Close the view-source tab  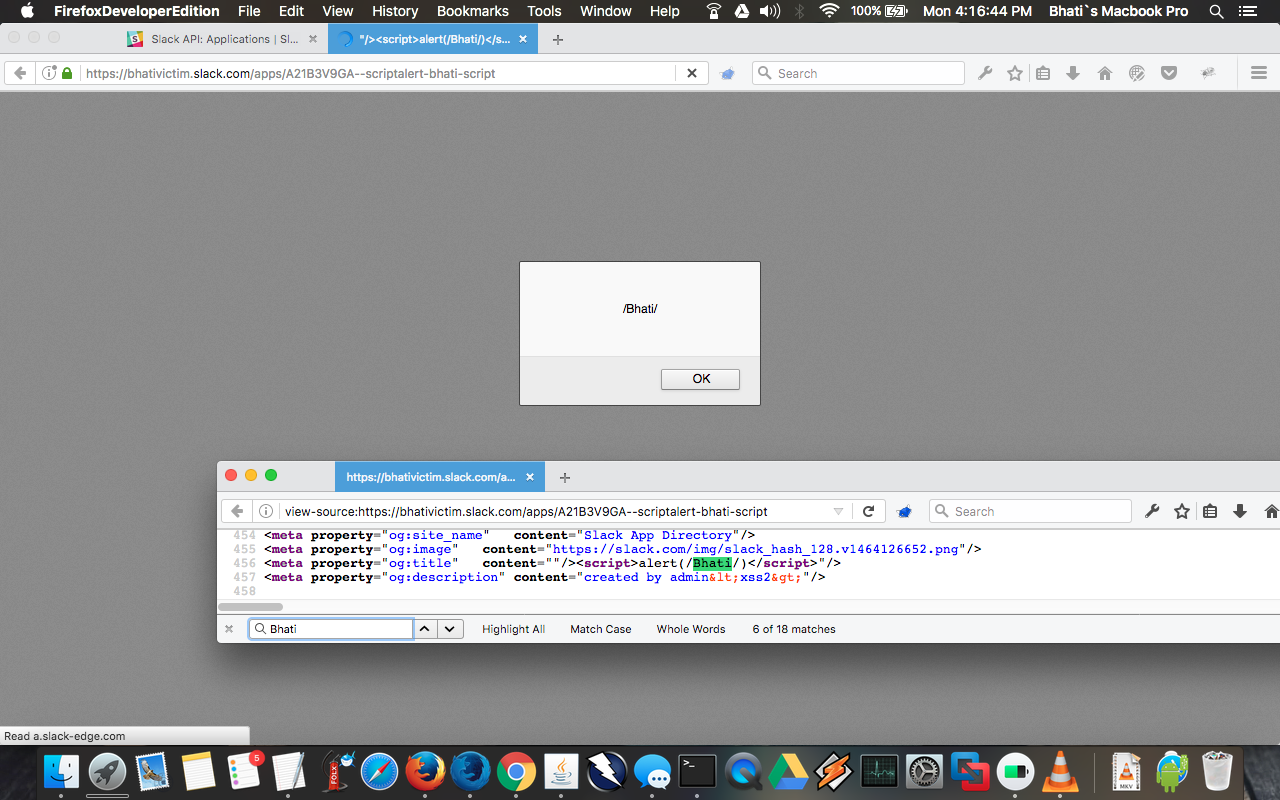pos(530,477)
